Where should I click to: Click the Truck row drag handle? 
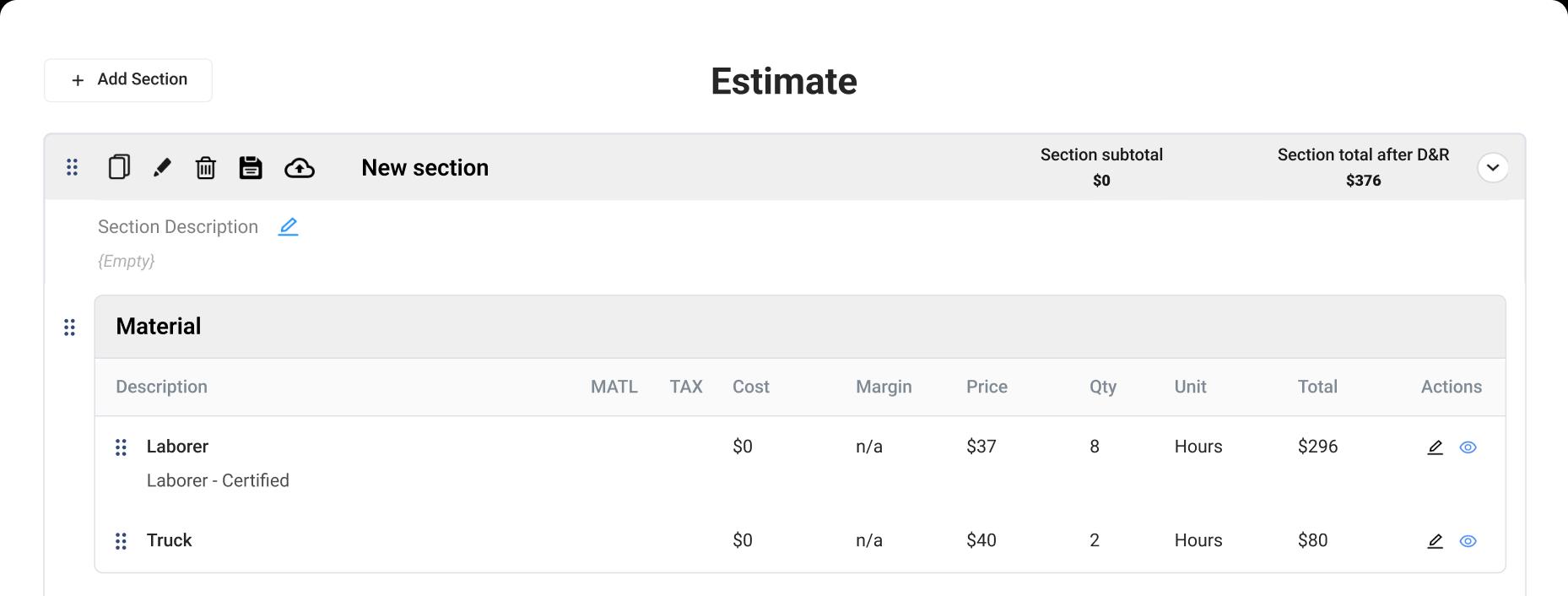[x=121, y=541]
